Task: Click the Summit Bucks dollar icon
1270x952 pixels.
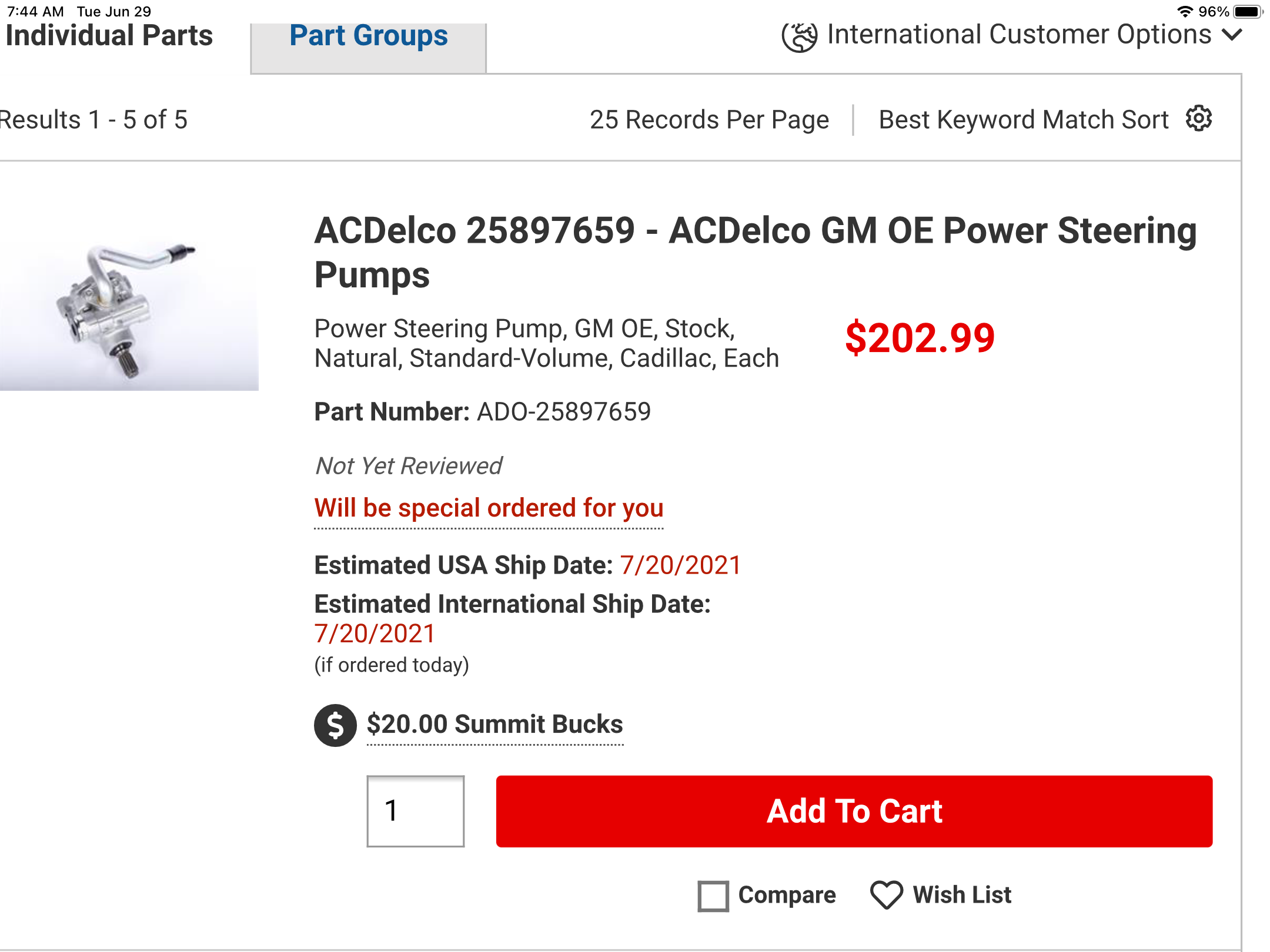Action: pos(335,725)
